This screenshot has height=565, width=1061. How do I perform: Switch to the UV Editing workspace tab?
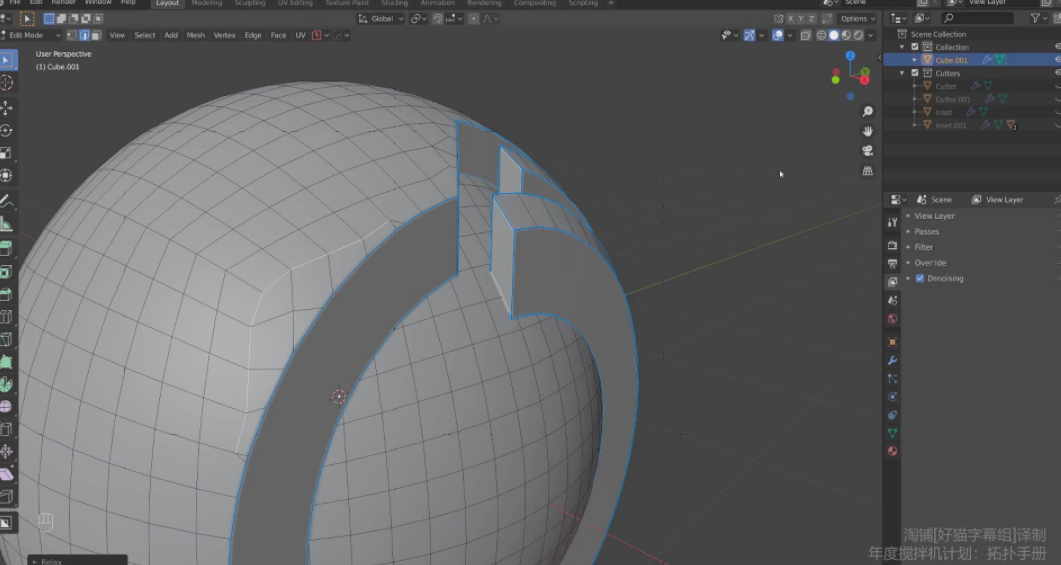(295, 3)
